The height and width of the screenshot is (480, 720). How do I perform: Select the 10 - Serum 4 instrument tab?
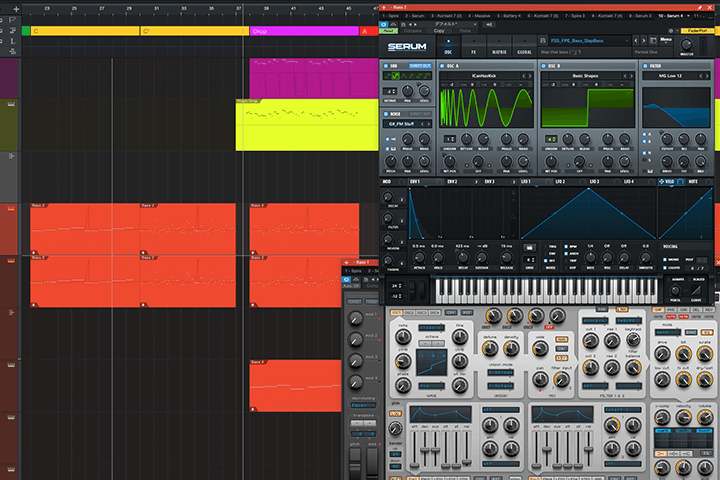pyautogui.click(x=671, y=16)
